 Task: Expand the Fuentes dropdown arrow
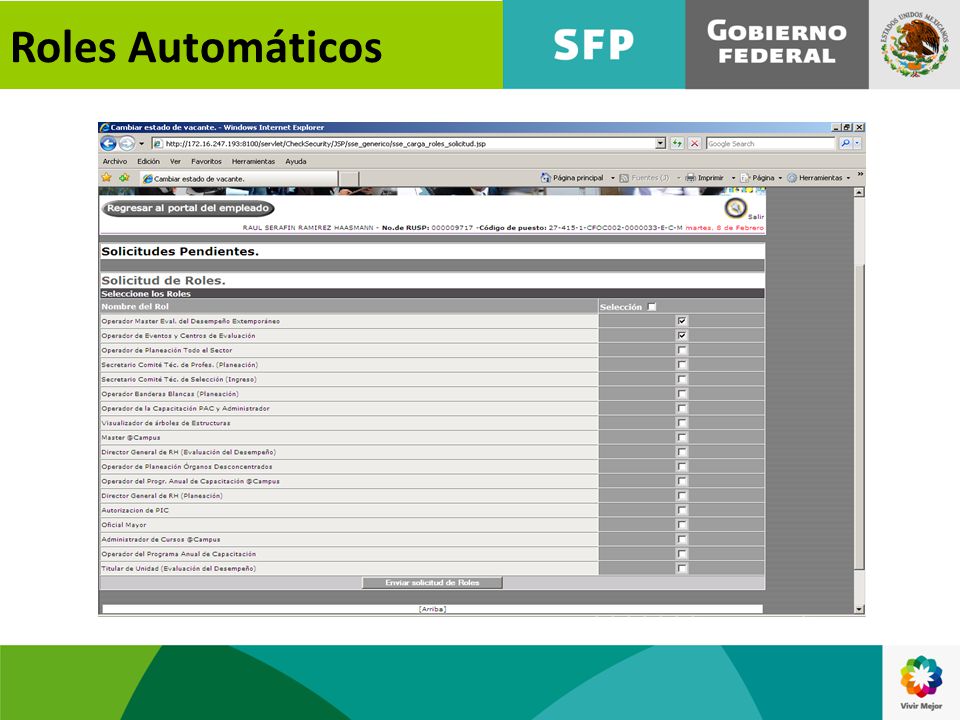point(678,178)
